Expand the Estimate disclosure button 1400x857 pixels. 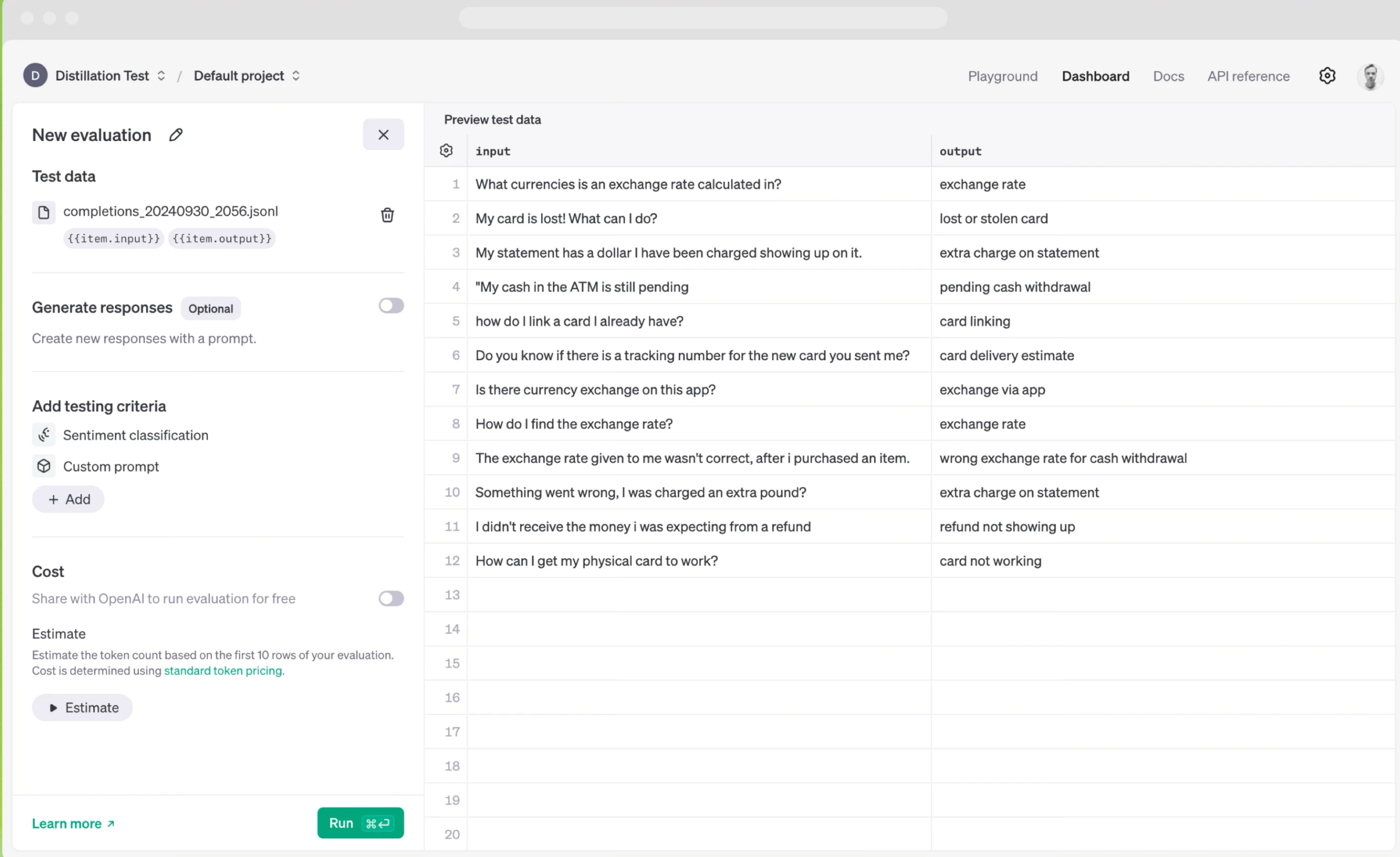pos(82,707)
